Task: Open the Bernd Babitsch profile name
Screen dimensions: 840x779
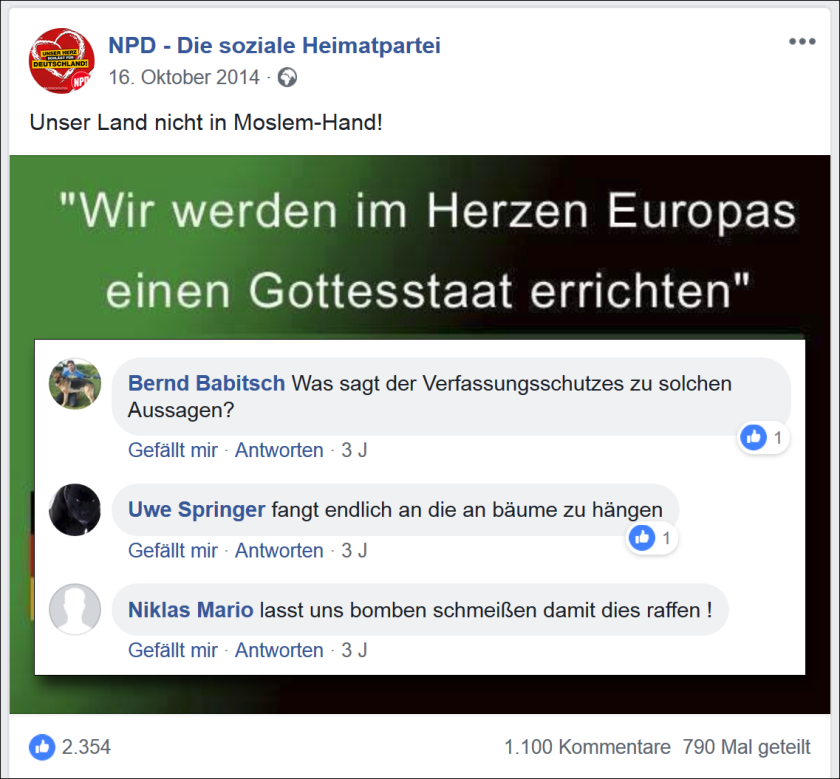Action: pyautogui.click(x=206, y=384)
